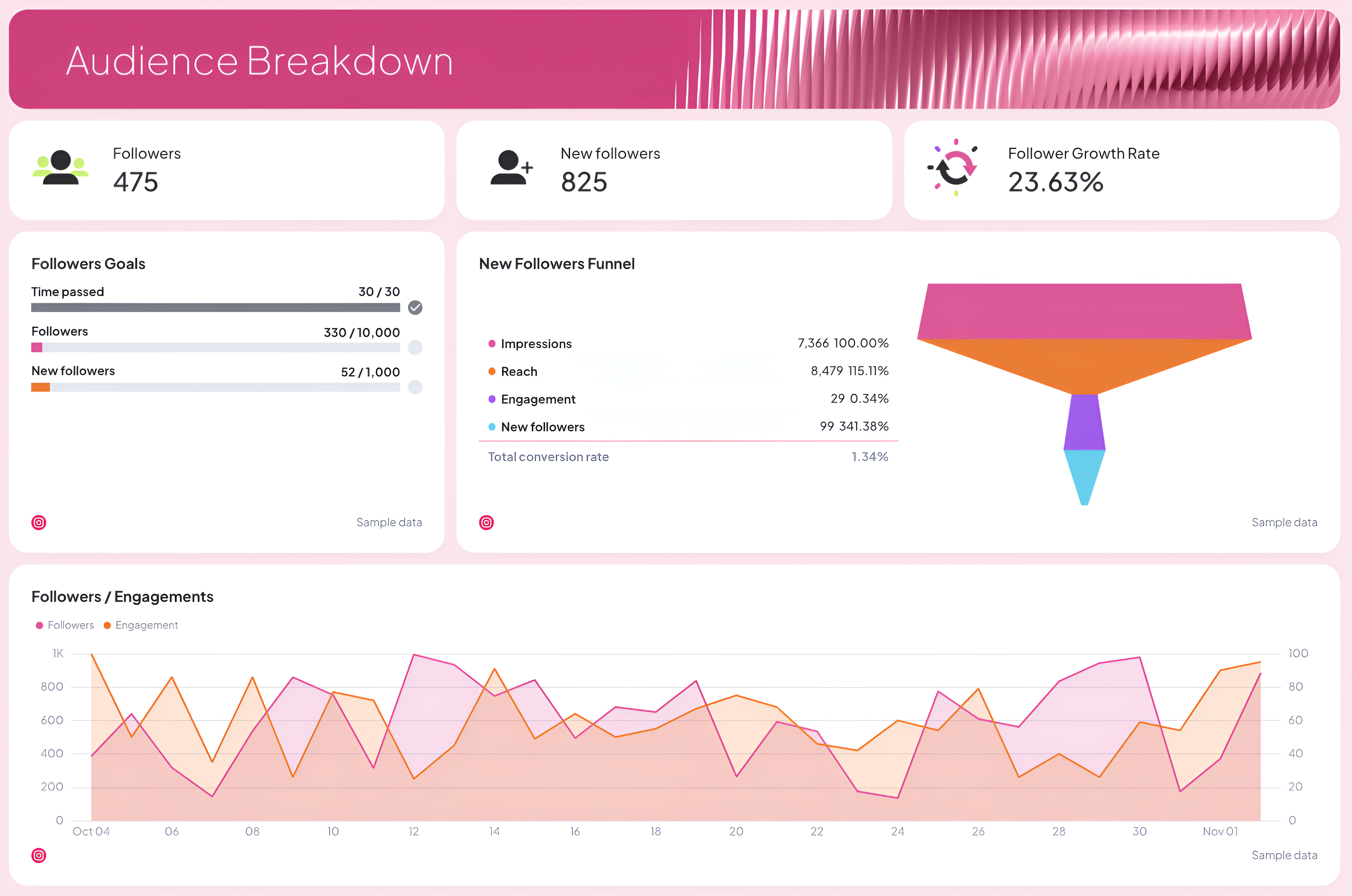Toggle the Followers series in the chart legend
This screenshot has width=1352, height=896.
pos(65,625)
